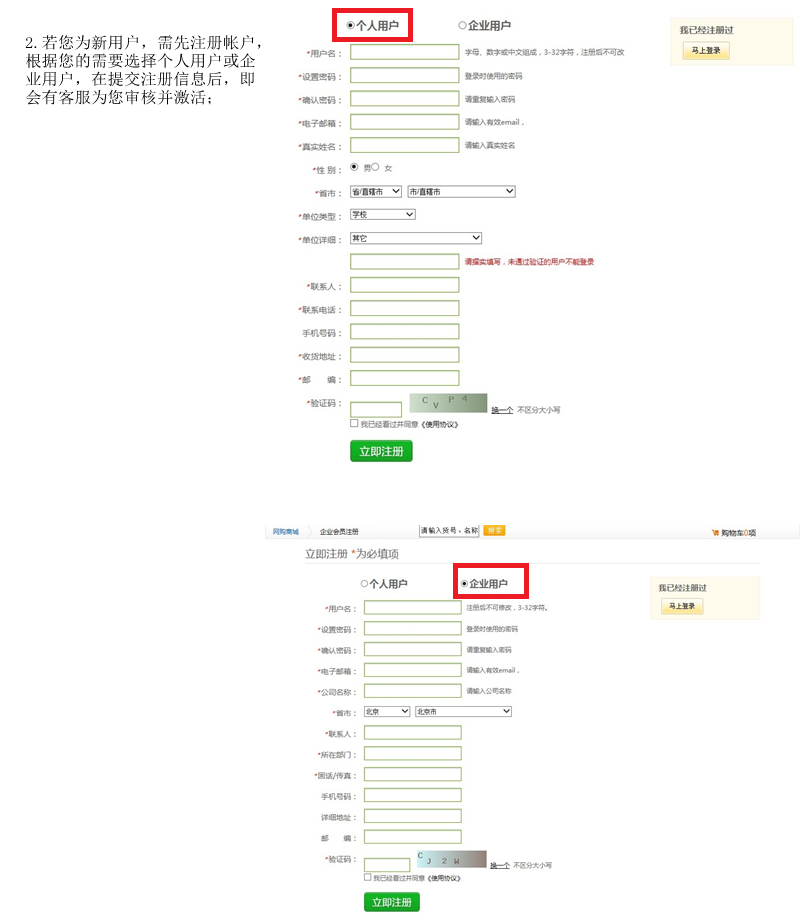Open the 单位类型 dropdown showing 学校
This screenshot has height=924, width=800.
382,215
